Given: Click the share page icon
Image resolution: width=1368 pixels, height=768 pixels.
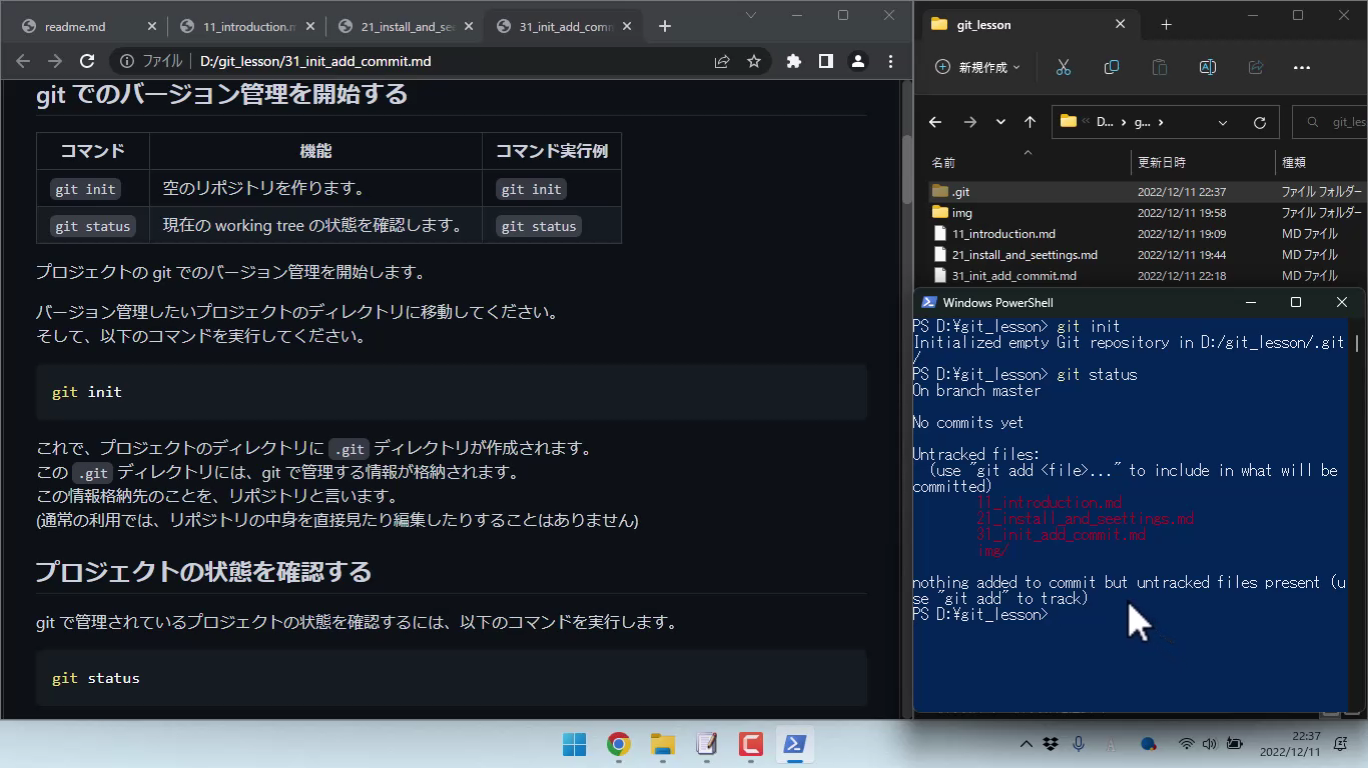Looking at the screenshot, I should coord(722,61).
